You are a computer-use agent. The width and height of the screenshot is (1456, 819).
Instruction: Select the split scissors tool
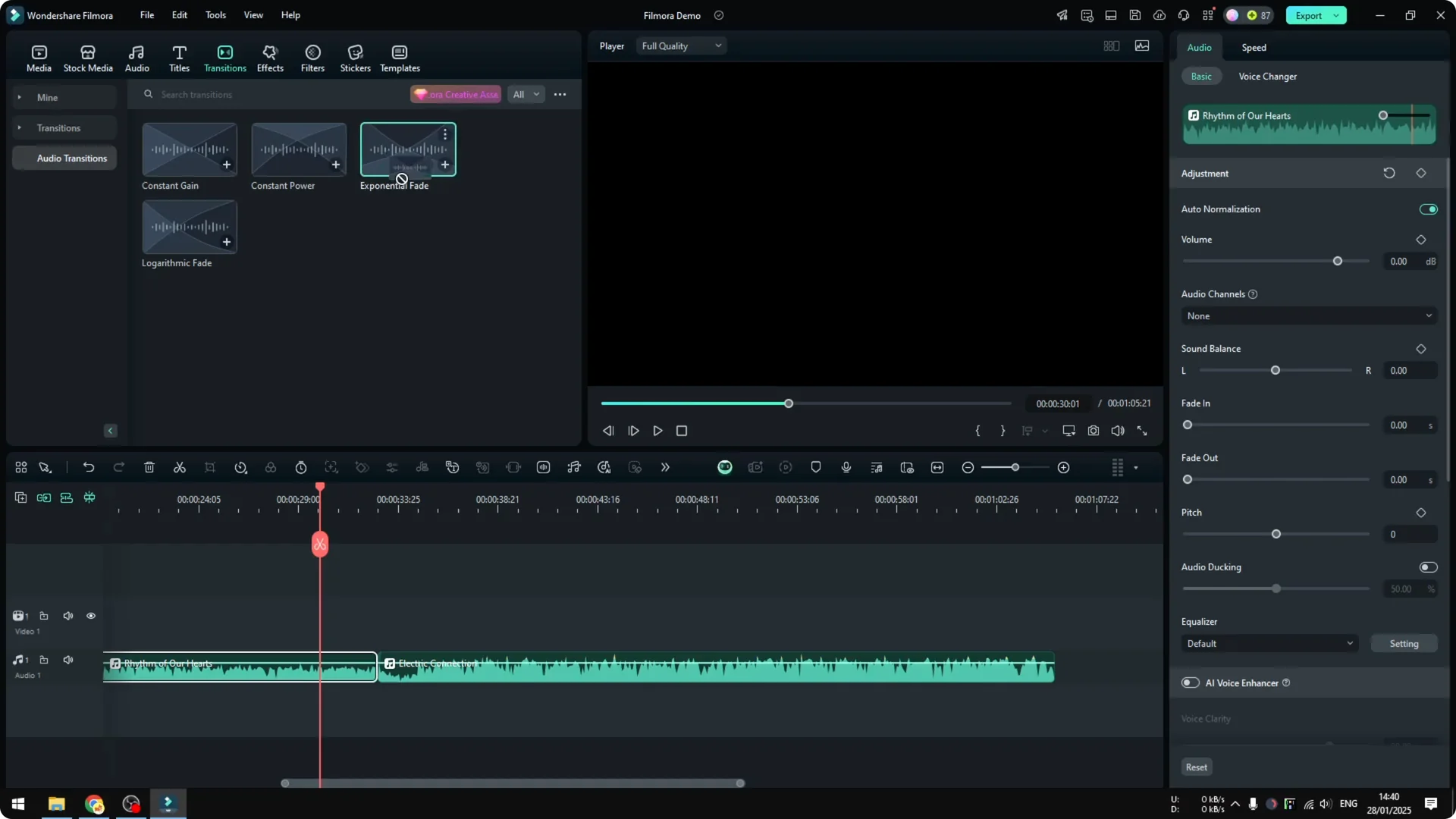pos(179,467)
